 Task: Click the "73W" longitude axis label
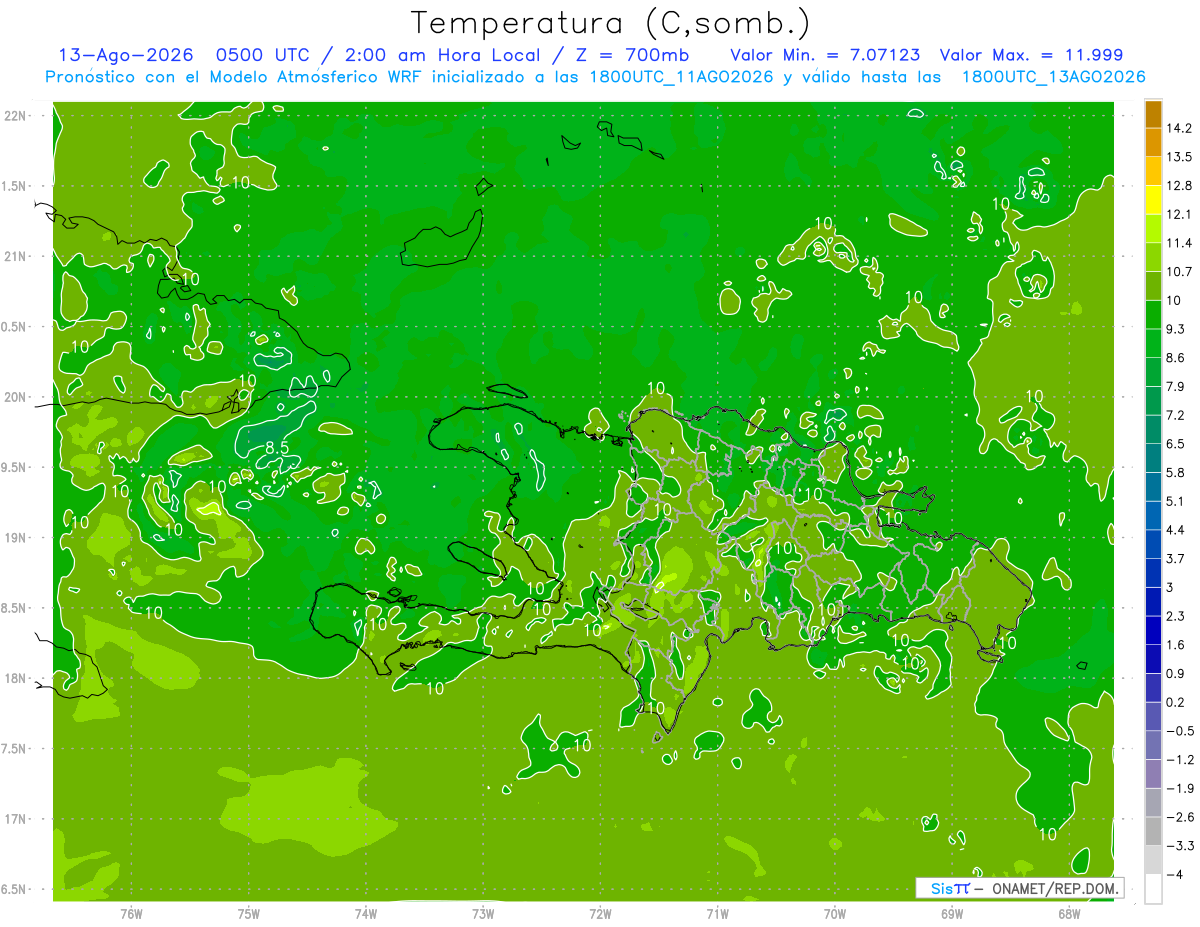(483, 913)
